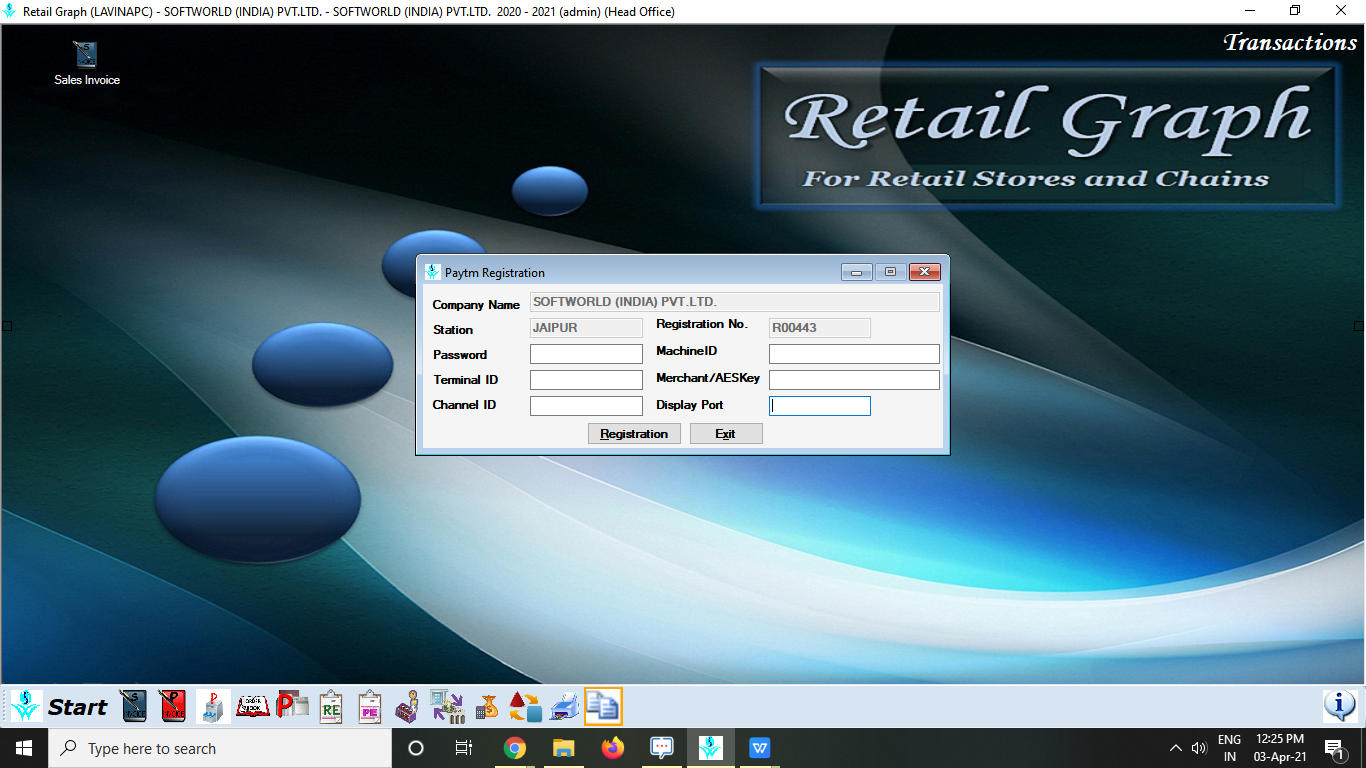Open the Sales Invoice desktop shortcut
1366x768 pixels.
pyautogui.click(x=87, y=63)
